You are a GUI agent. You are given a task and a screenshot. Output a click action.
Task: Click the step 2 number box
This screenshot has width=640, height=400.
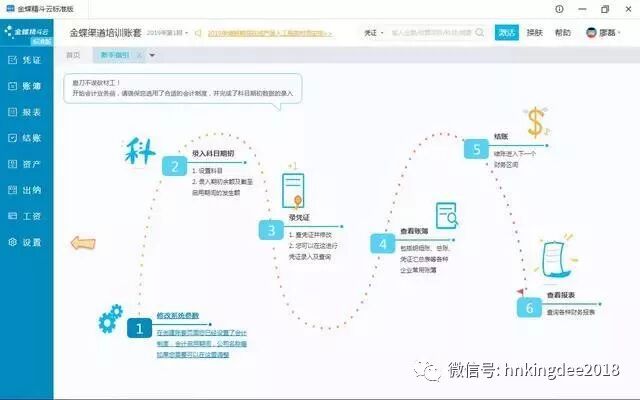click(x=174, y=166)
